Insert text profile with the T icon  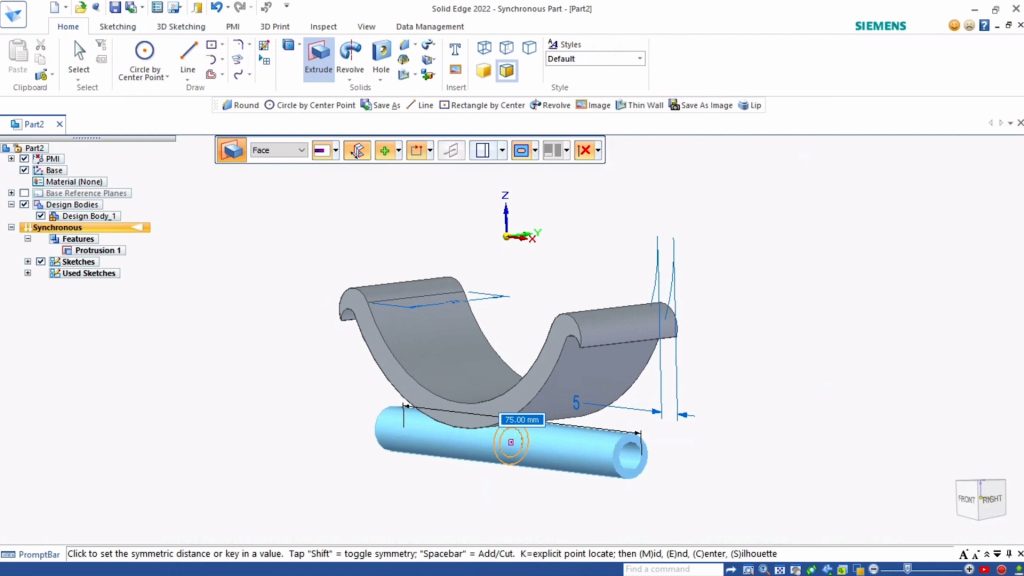[455, 49]
